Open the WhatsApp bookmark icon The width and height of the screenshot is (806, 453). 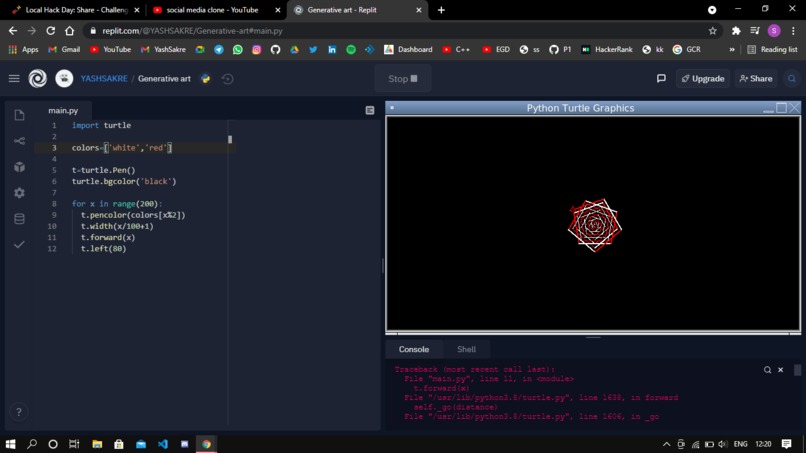237,49
